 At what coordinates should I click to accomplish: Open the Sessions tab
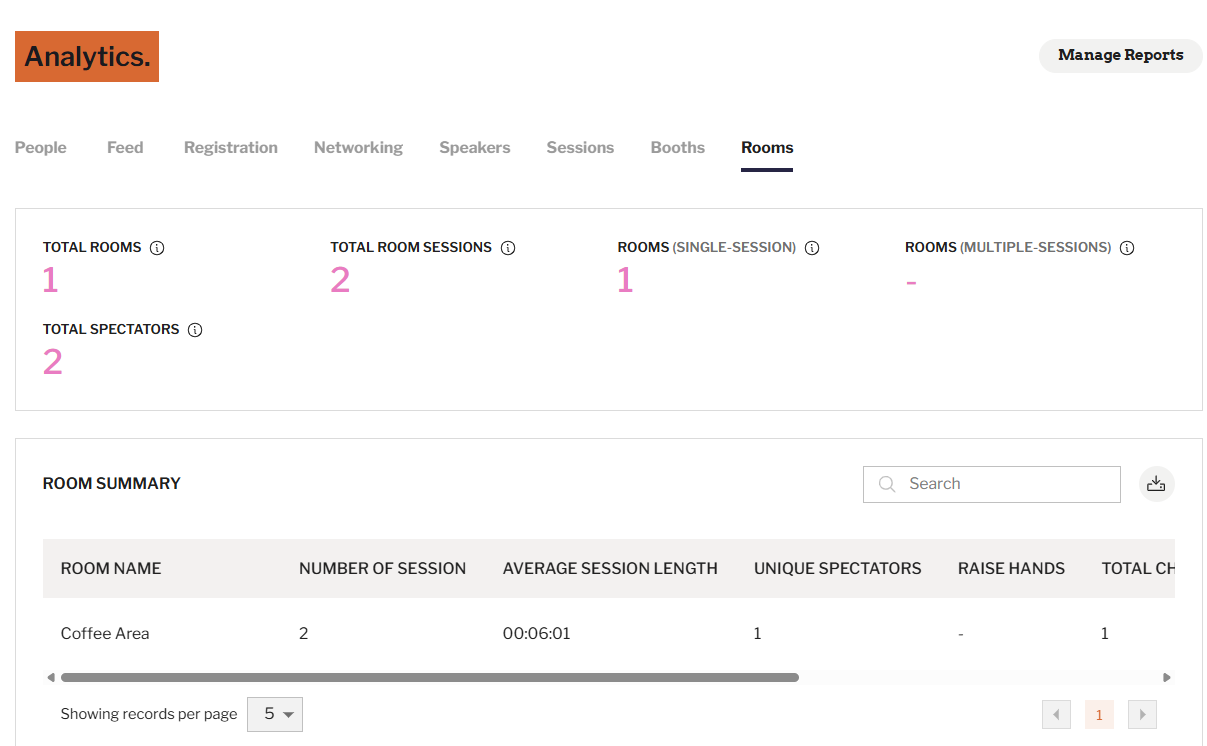(580, 148)
